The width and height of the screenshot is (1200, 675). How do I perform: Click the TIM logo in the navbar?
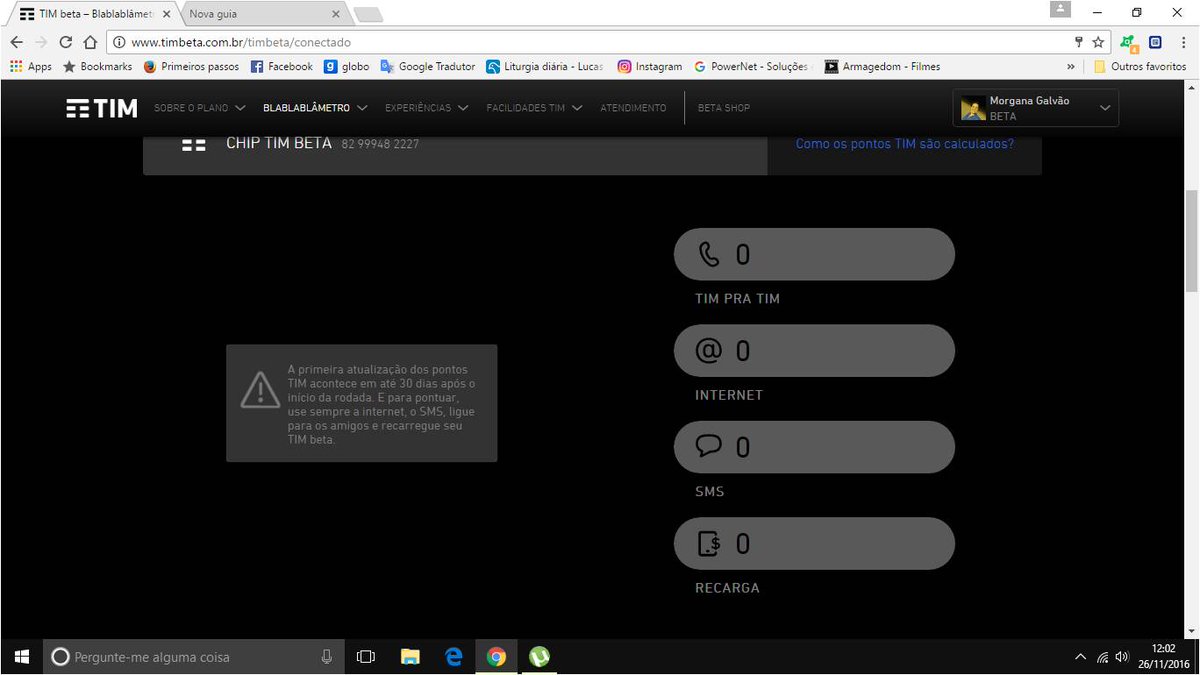point(100,107)
